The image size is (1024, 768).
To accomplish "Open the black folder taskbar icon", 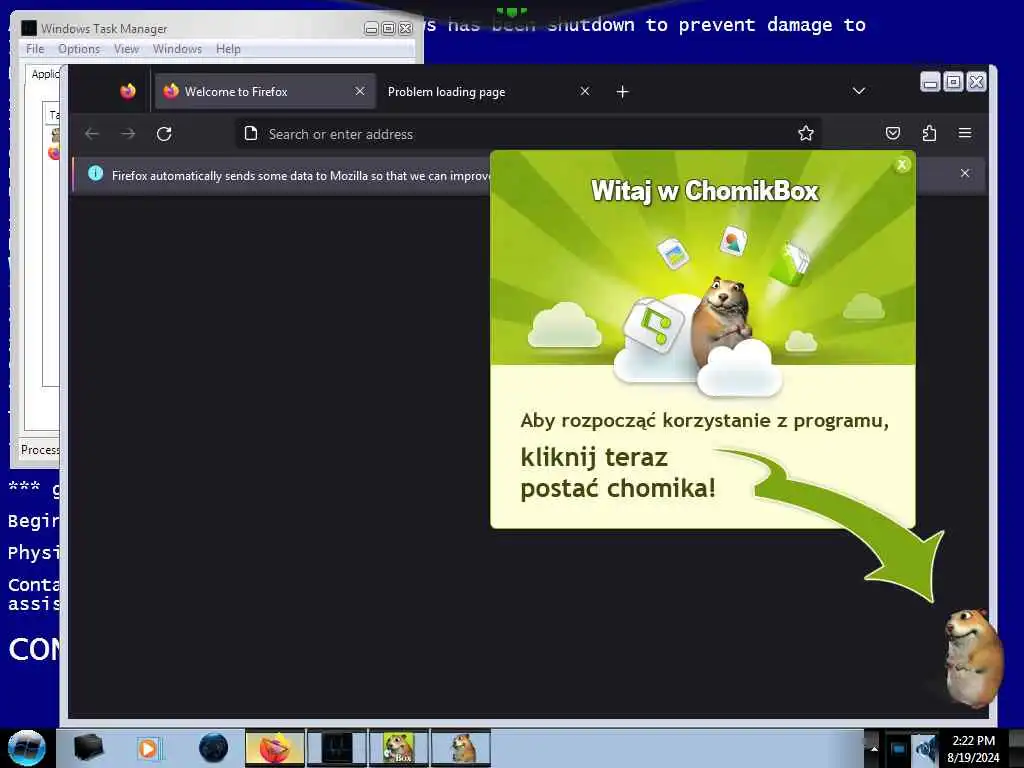I will 88,748.
